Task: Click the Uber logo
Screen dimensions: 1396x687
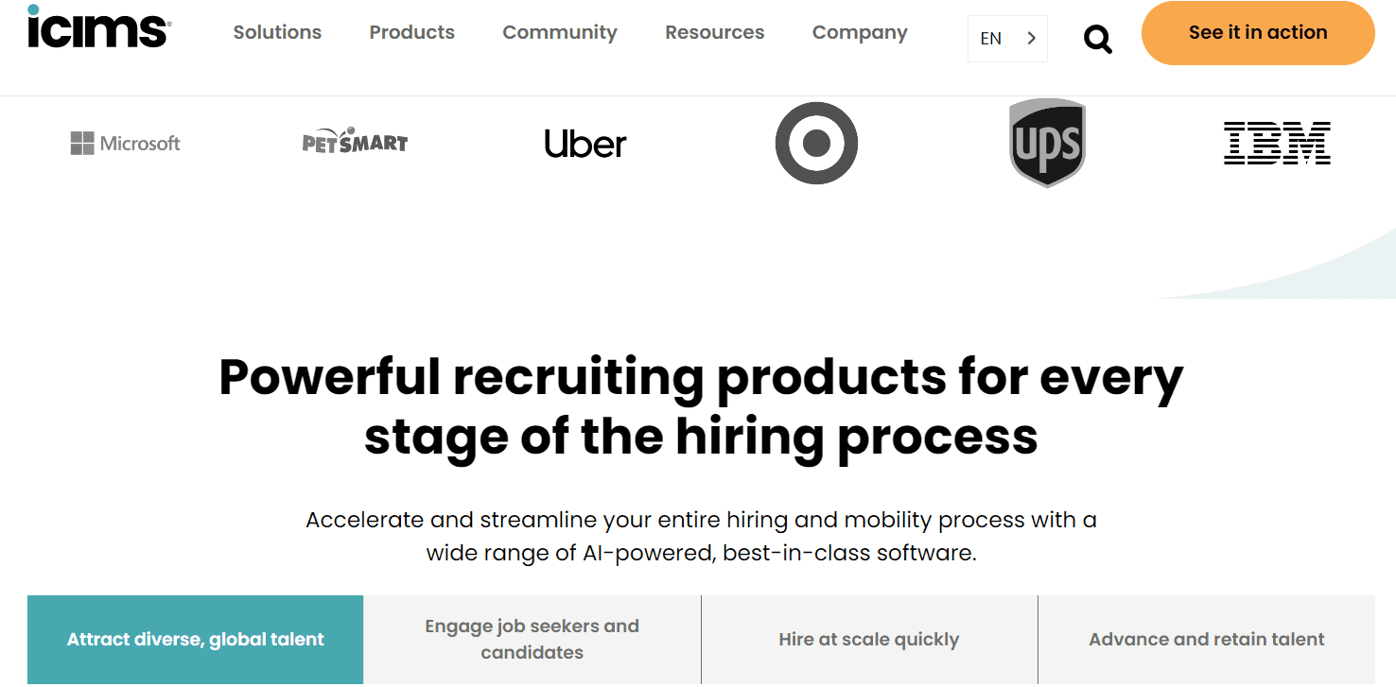Action: click(585, 143)
